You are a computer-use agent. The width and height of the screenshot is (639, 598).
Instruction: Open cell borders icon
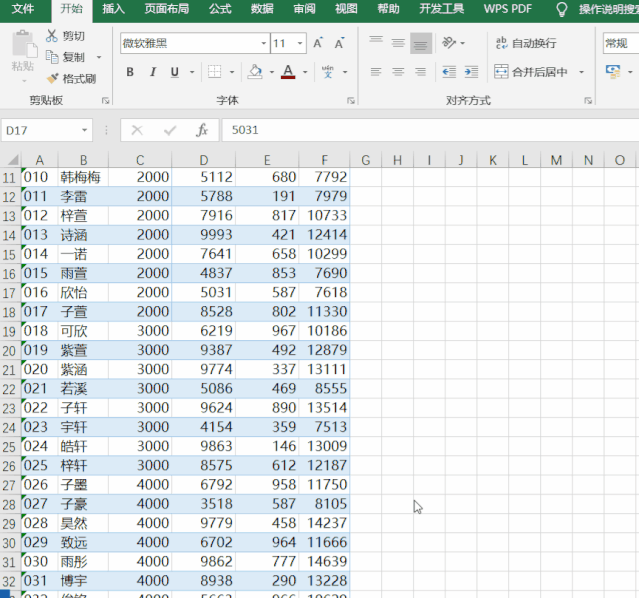pos(214,72)
